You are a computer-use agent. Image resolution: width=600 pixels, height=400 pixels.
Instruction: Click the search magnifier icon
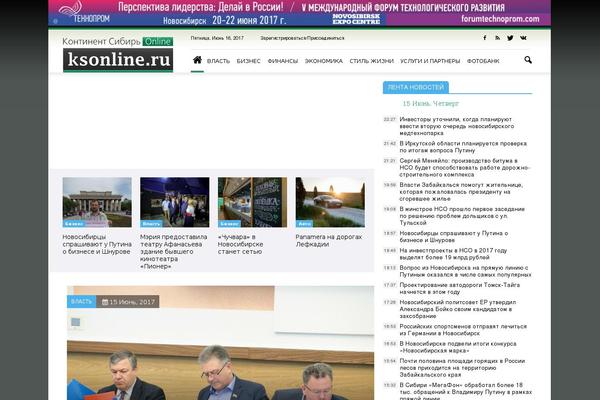click(528, 60)
